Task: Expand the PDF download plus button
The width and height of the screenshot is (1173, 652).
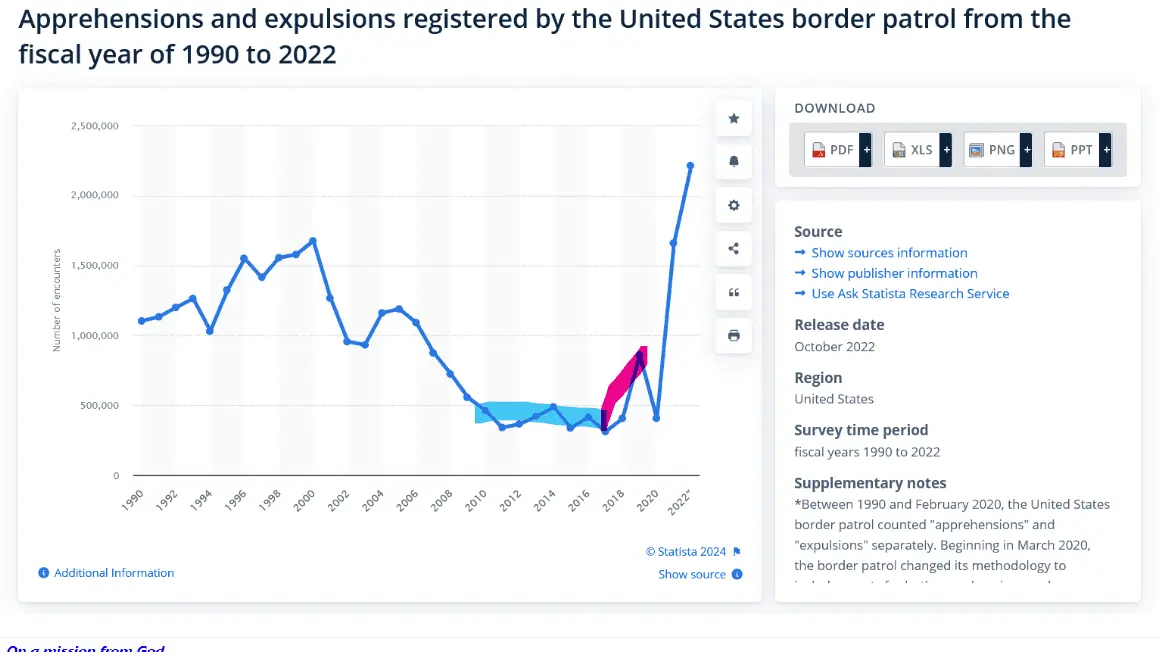Action: (x=866, y=150)
